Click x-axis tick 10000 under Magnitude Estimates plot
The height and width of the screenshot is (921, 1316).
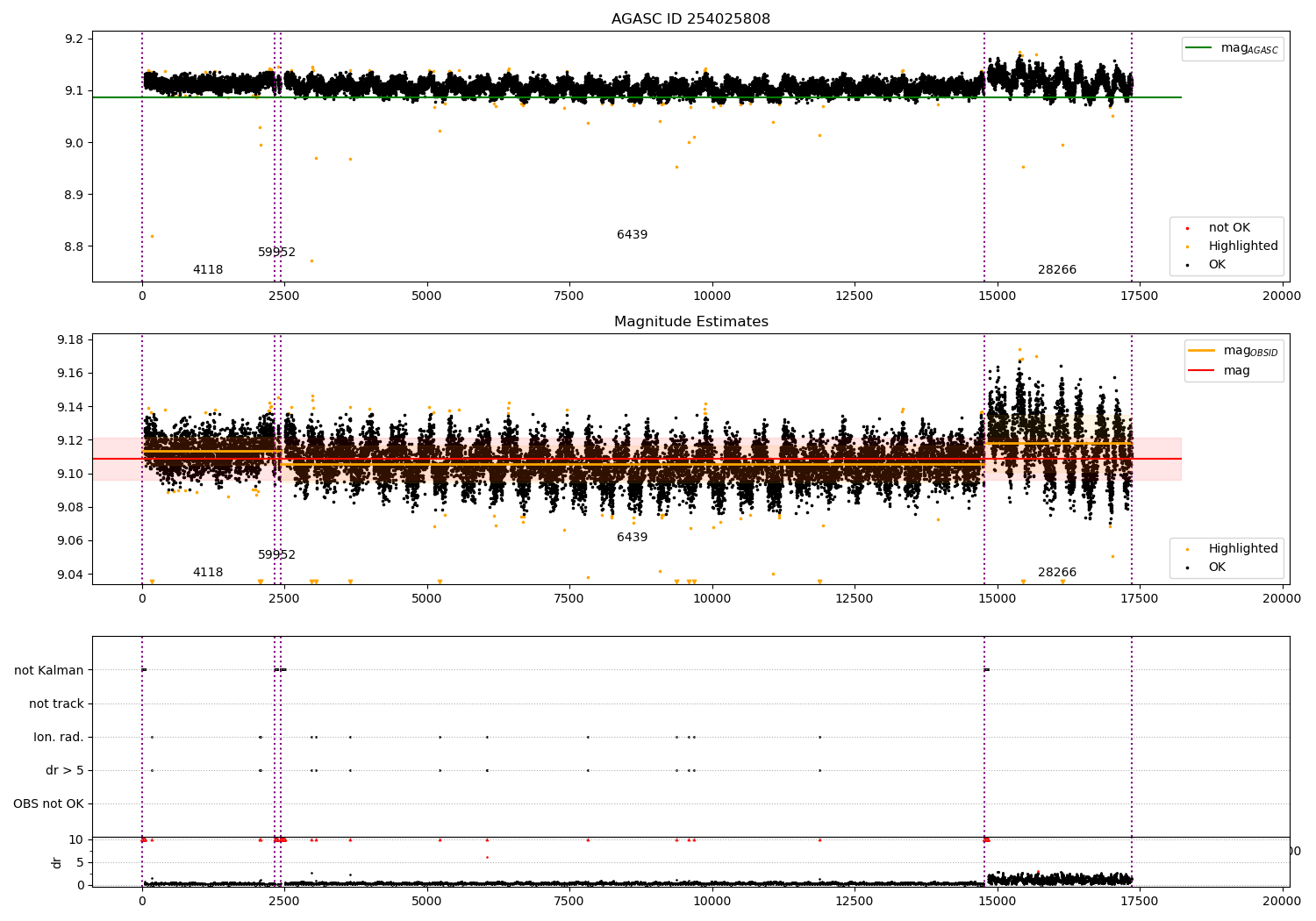pos(712,599)
